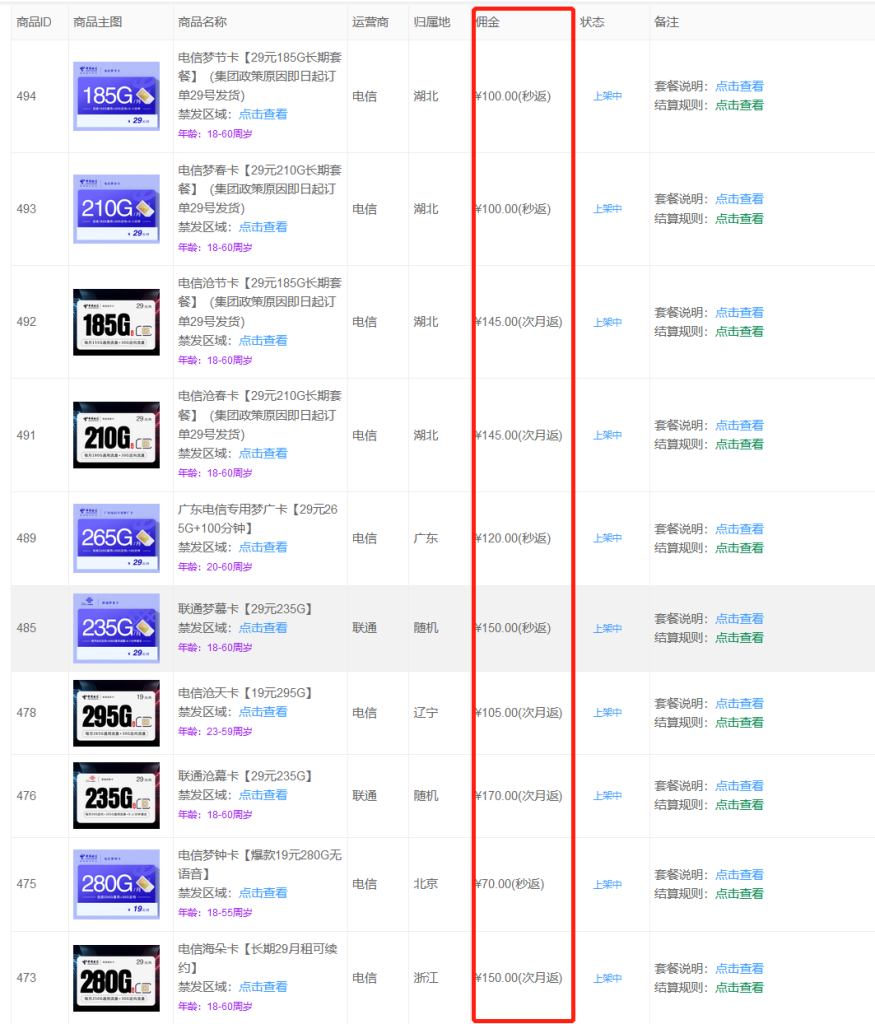View 禁发区域 link for product 491
This screenshot has height=1024, width=875.
[x=263, y=453]
